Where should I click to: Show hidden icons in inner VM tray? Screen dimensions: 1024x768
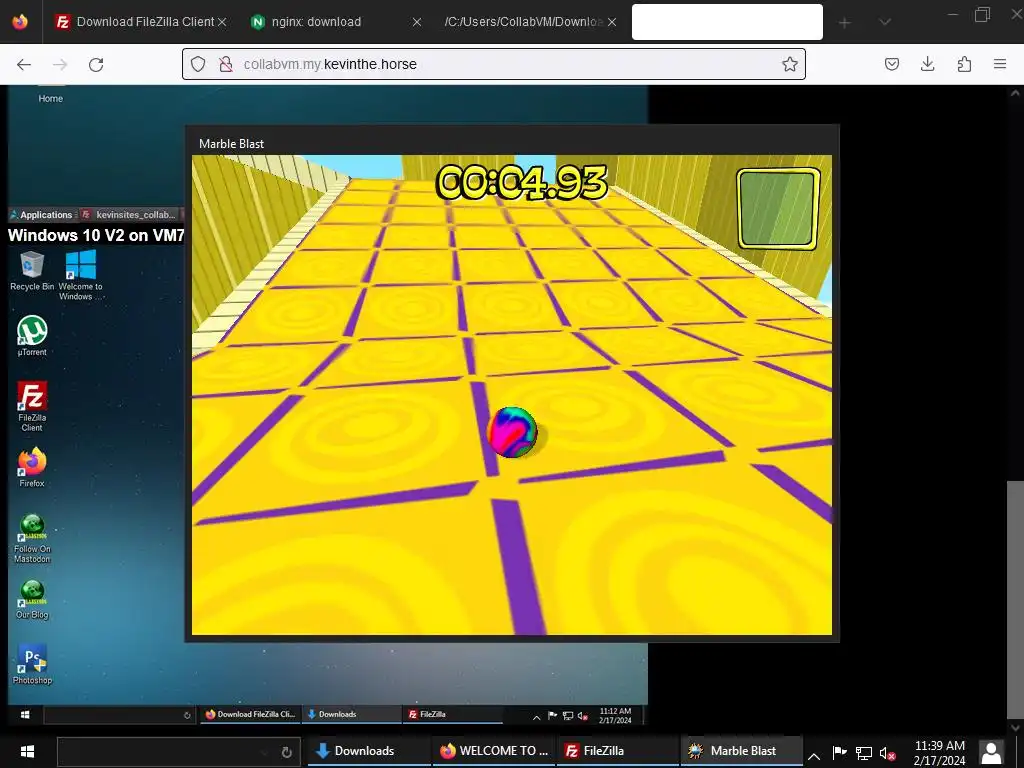click(x=536, y=717)
